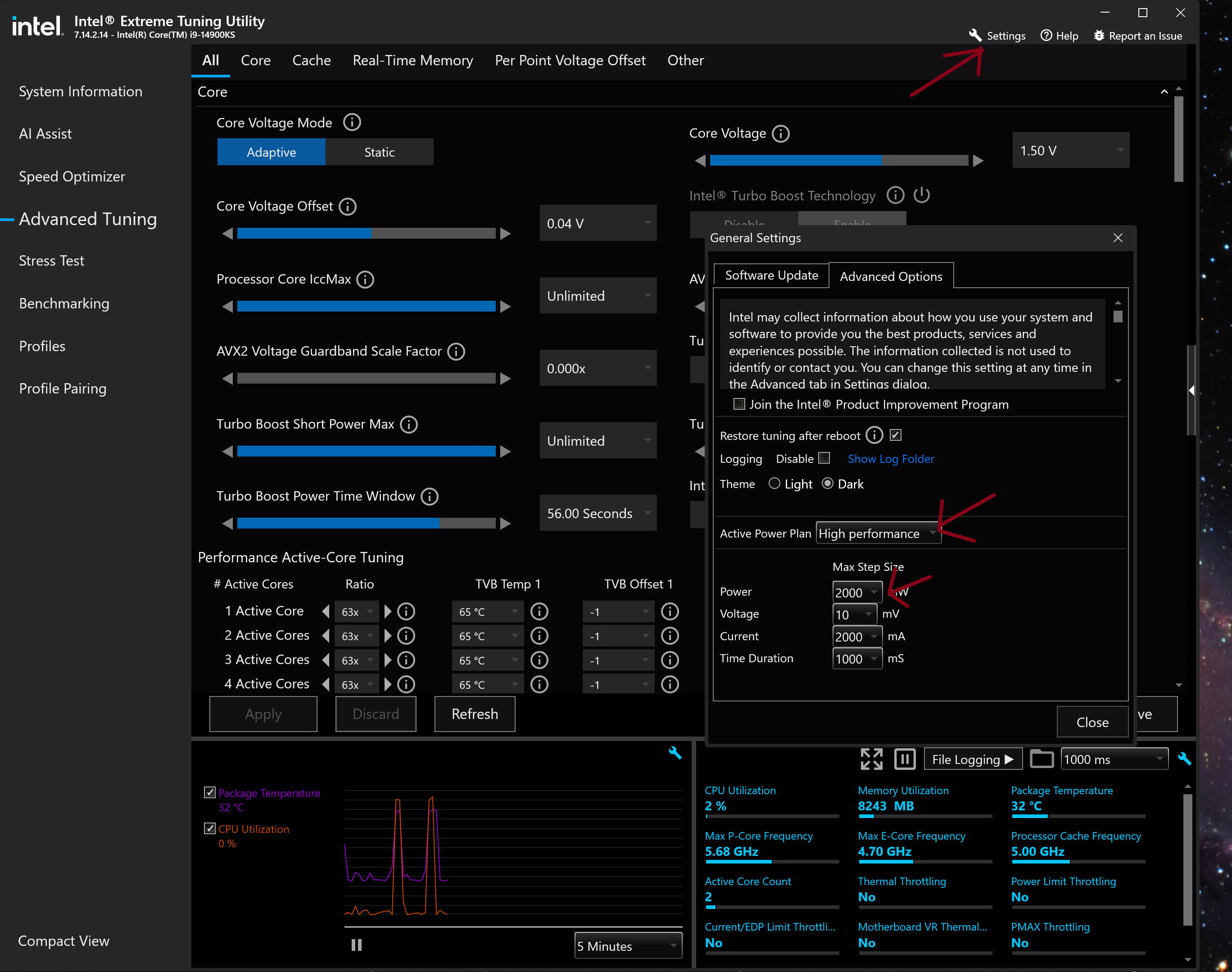The width and height of the screenshot is (1232, 972).
Task: Open the 1000 ms polling interval dropdown
Action: (1115, 759)
